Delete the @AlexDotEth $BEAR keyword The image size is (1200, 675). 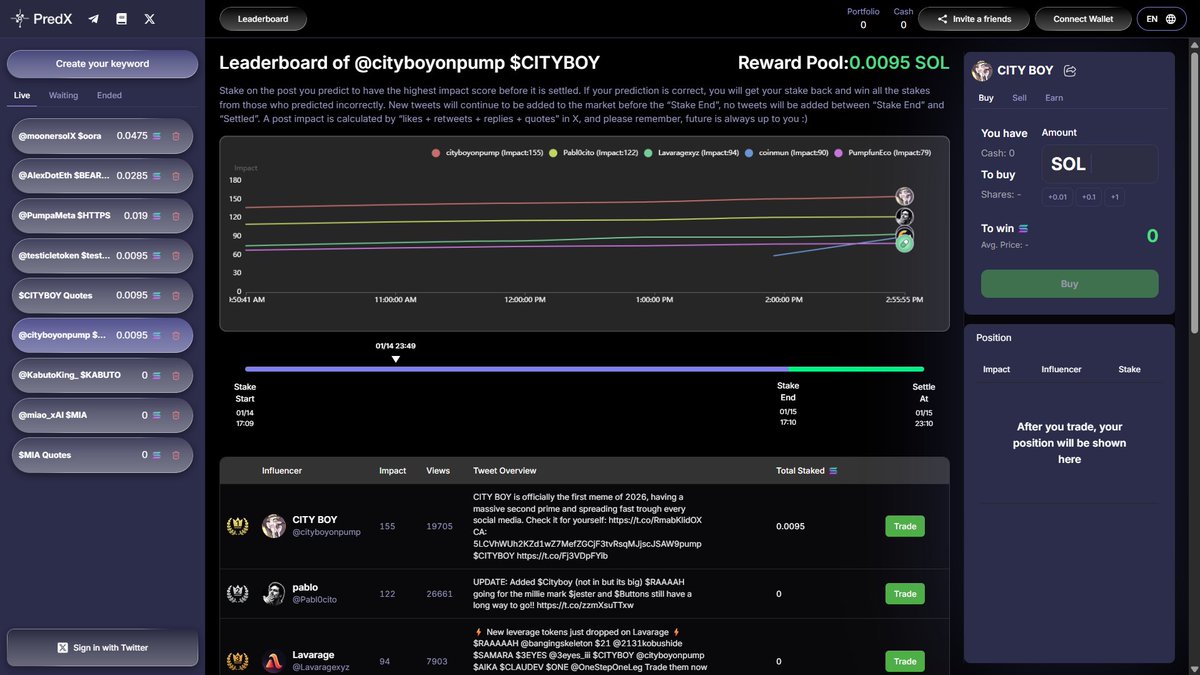[176, 175]
